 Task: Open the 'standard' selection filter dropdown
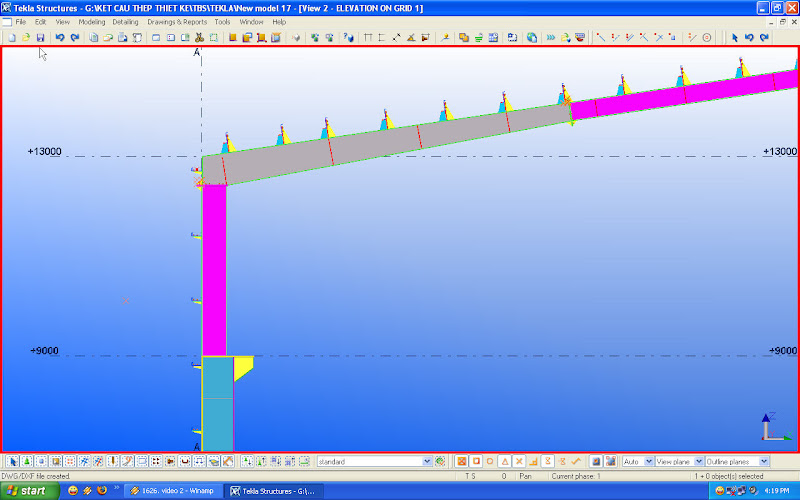[427, 461]
